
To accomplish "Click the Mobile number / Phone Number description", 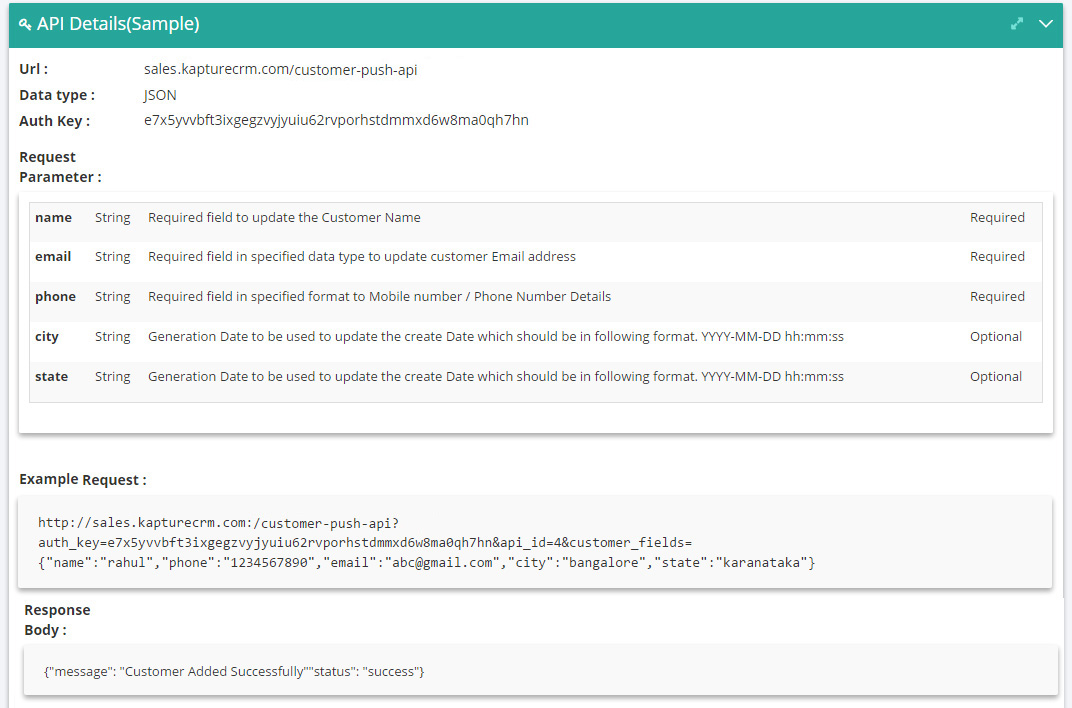I will pyautogui.click(x=379, y=297).
